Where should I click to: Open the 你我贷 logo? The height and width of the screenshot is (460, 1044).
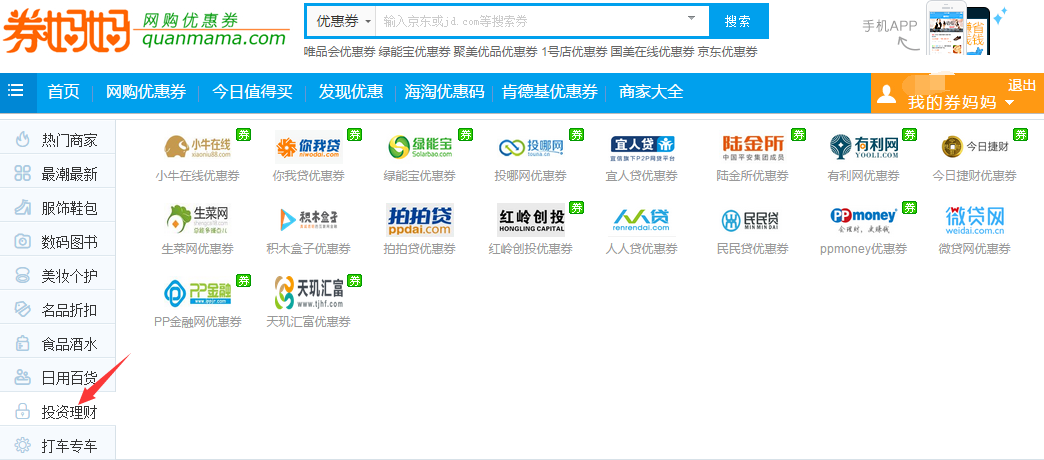309,146
